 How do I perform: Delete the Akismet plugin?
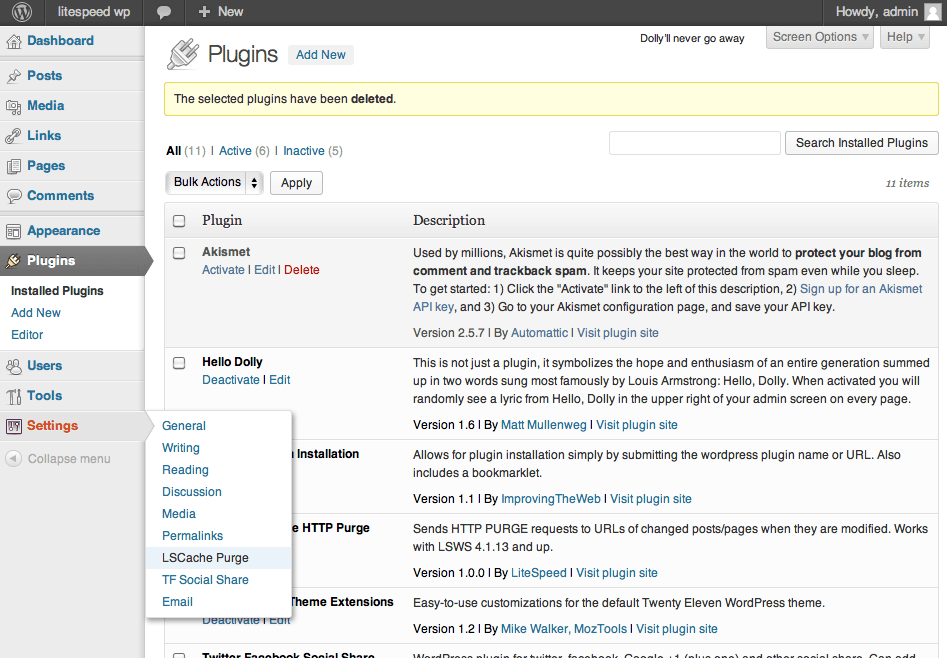coord(302,270)
